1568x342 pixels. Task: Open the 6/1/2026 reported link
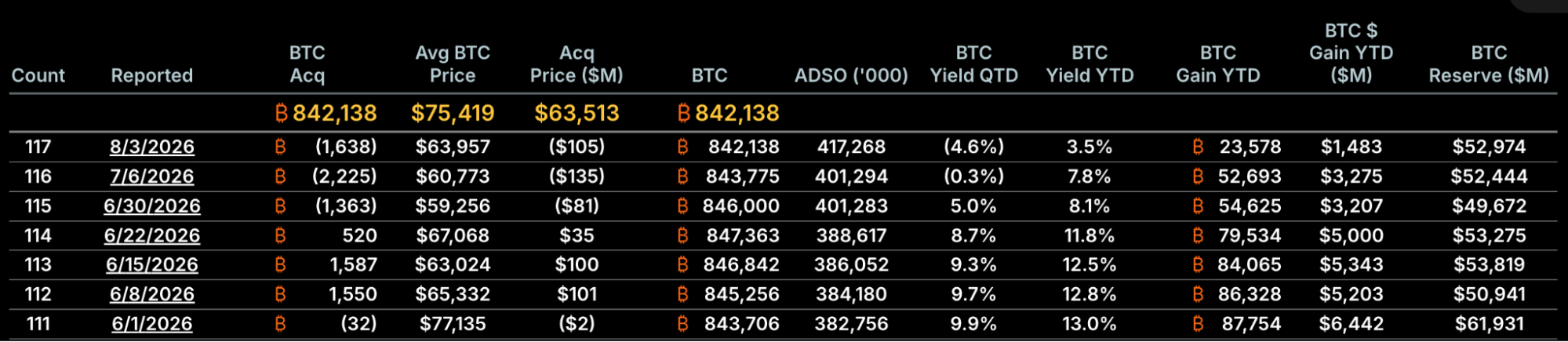(152, 324)
